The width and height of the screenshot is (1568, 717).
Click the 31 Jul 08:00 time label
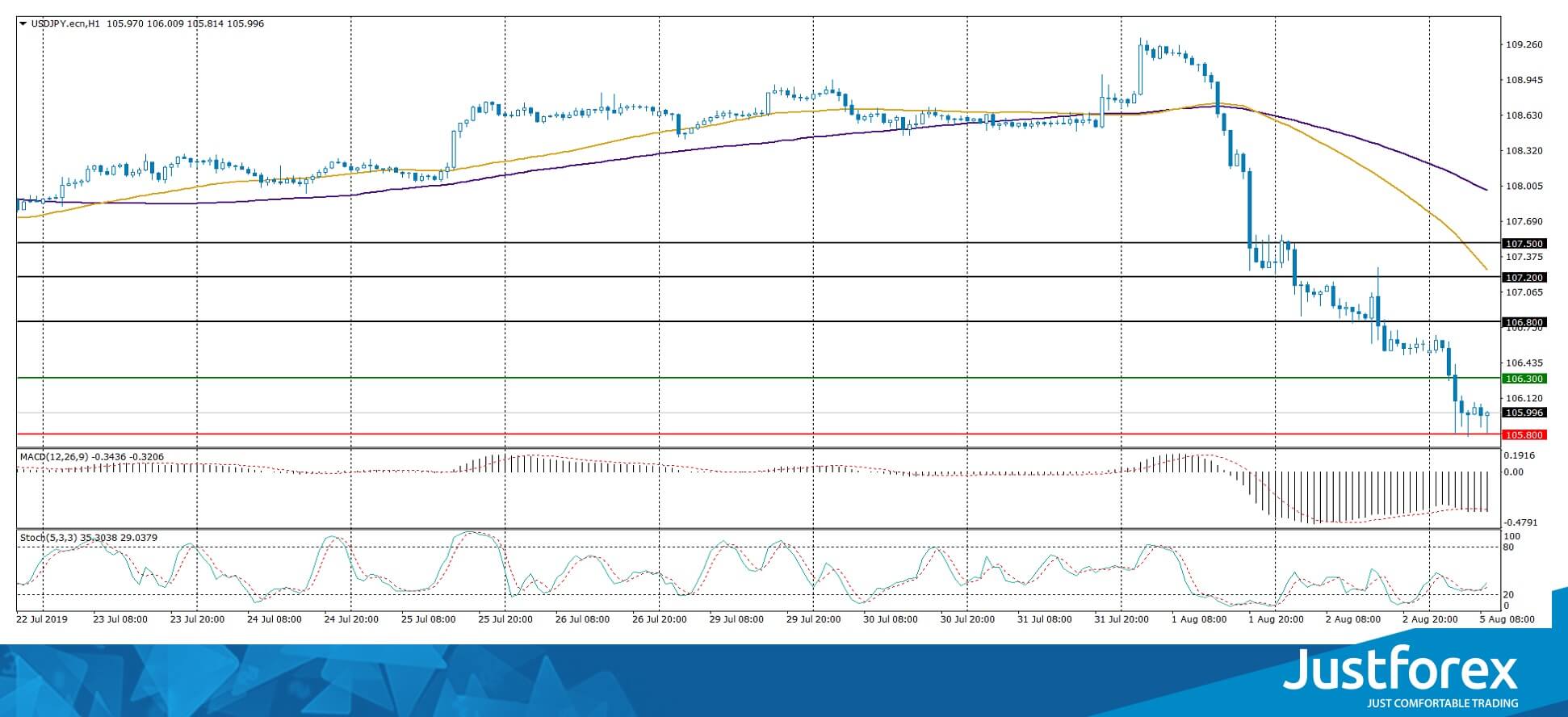(x=1045, y=619)
